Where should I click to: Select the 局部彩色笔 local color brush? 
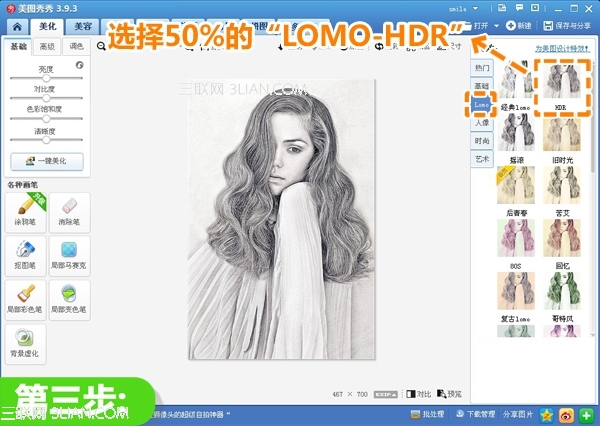(x=26, y=300)
